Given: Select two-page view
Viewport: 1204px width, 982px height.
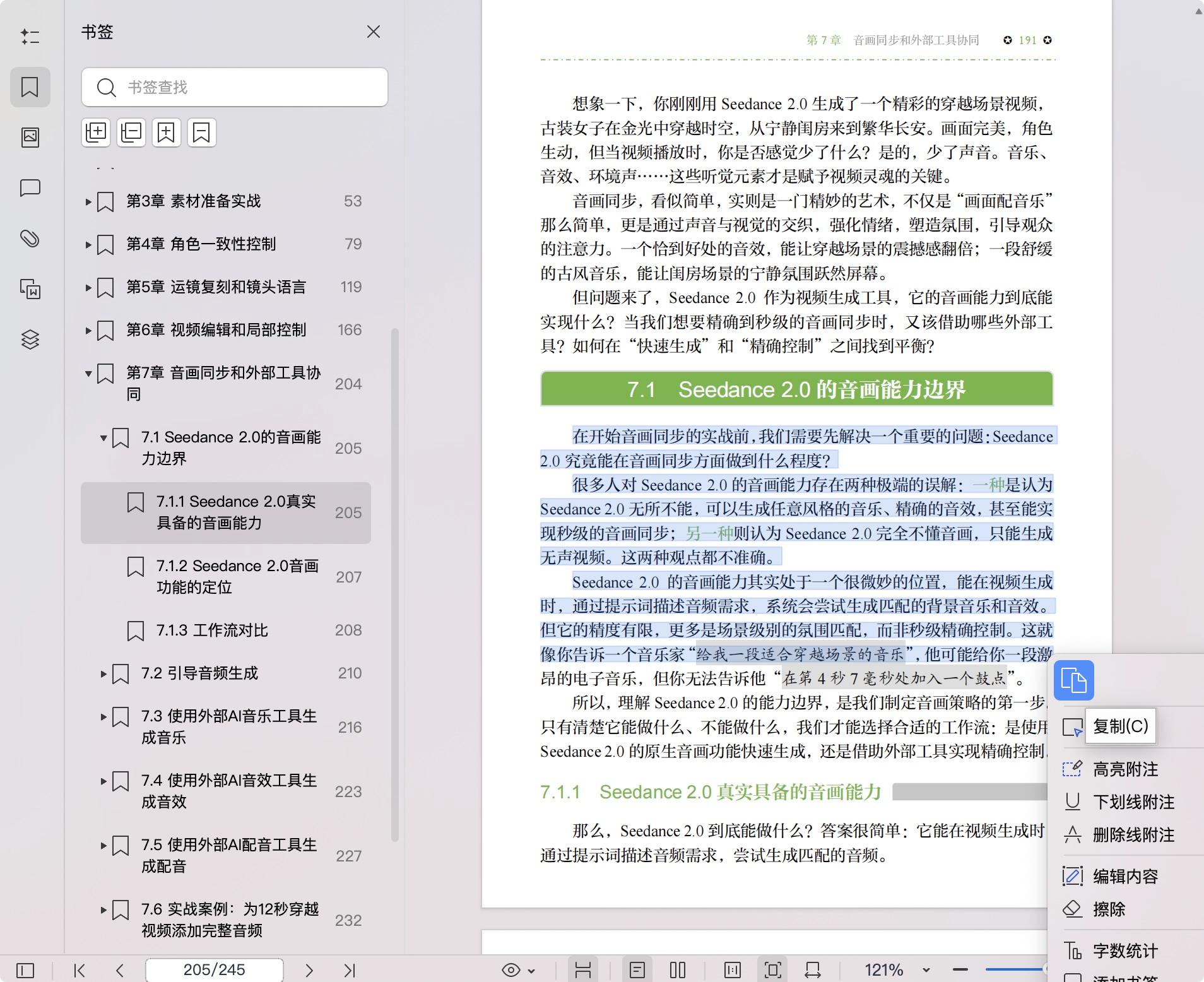Looking at the screenshot, I should click(678, 970).
